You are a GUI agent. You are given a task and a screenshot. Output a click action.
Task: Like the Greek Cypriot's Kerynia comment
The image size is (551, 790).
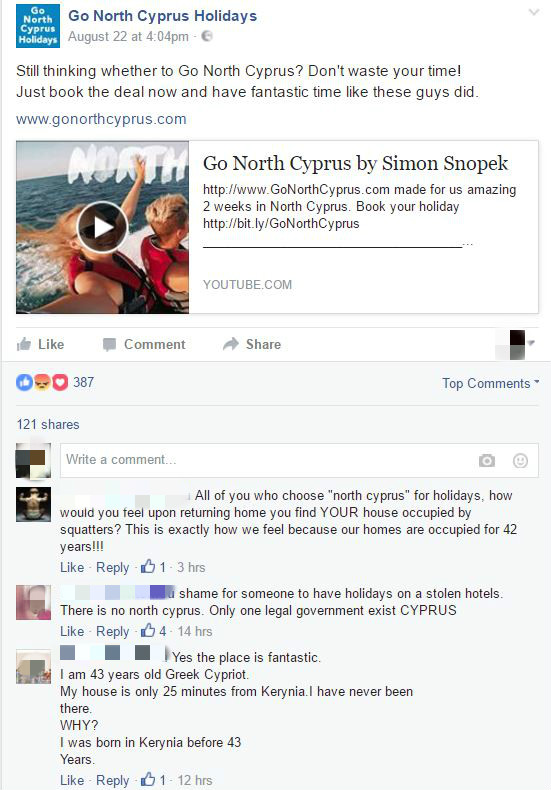click(72, 780)
